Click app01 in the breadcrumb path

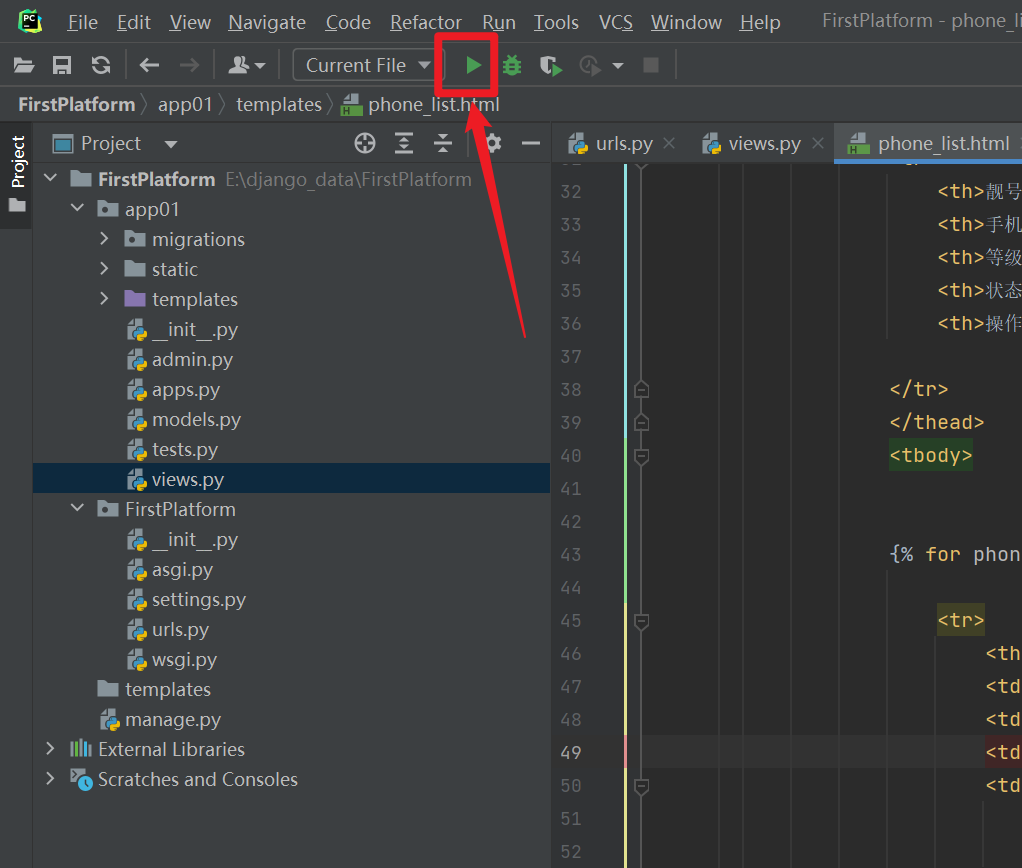click(x=185, y=105)
